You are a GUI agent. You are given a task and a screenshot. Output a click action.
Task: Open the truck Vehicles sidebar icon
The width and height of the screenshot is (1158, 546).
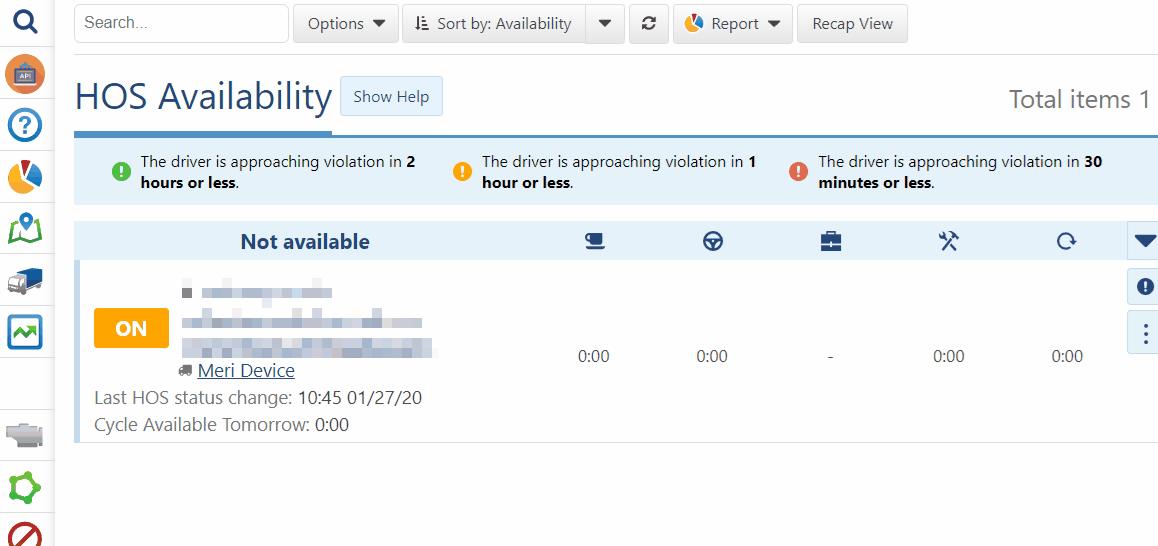pos(25,281)
